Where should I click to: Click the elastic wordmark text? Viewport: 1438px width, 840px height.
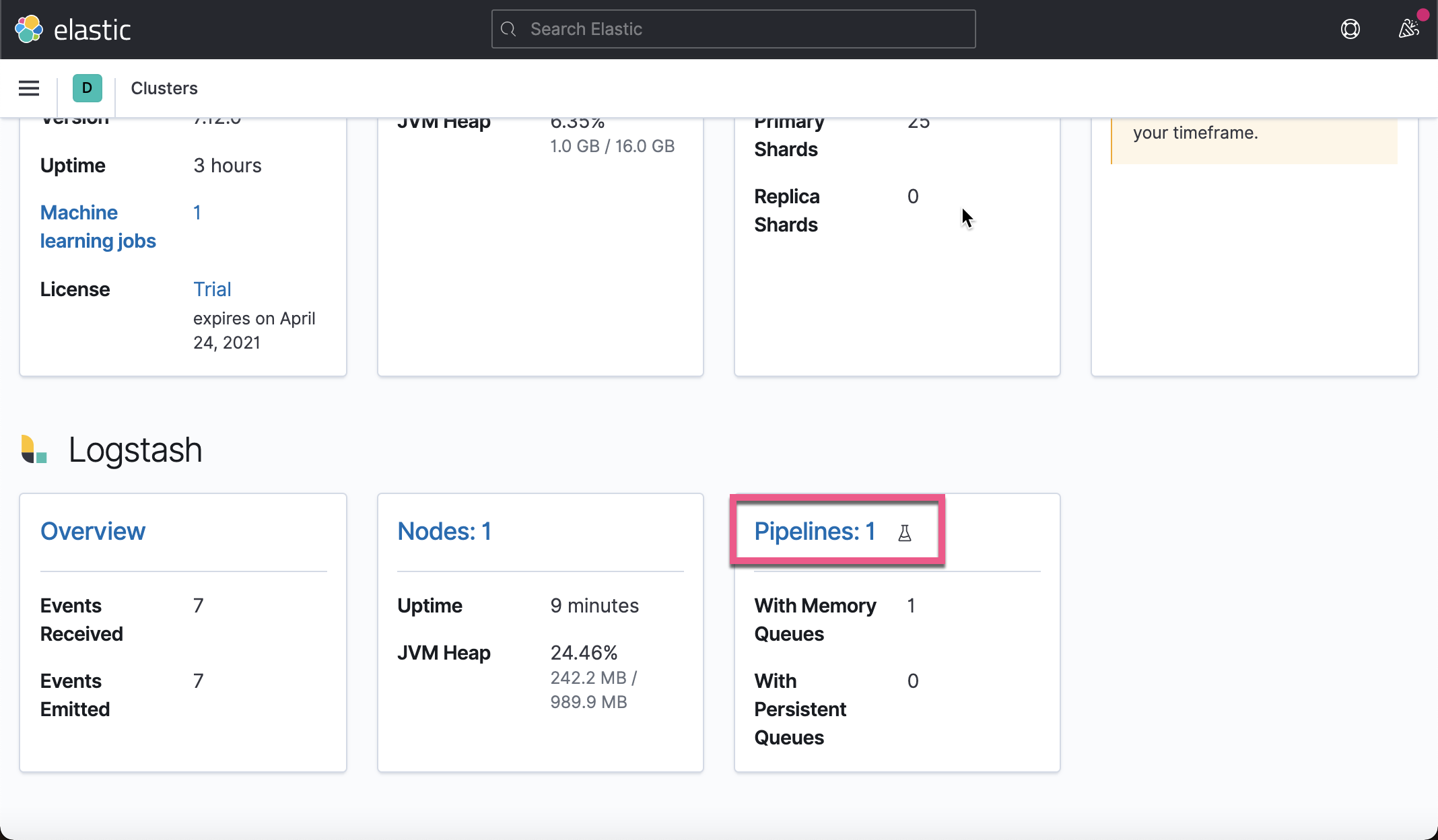coord(92,30)
